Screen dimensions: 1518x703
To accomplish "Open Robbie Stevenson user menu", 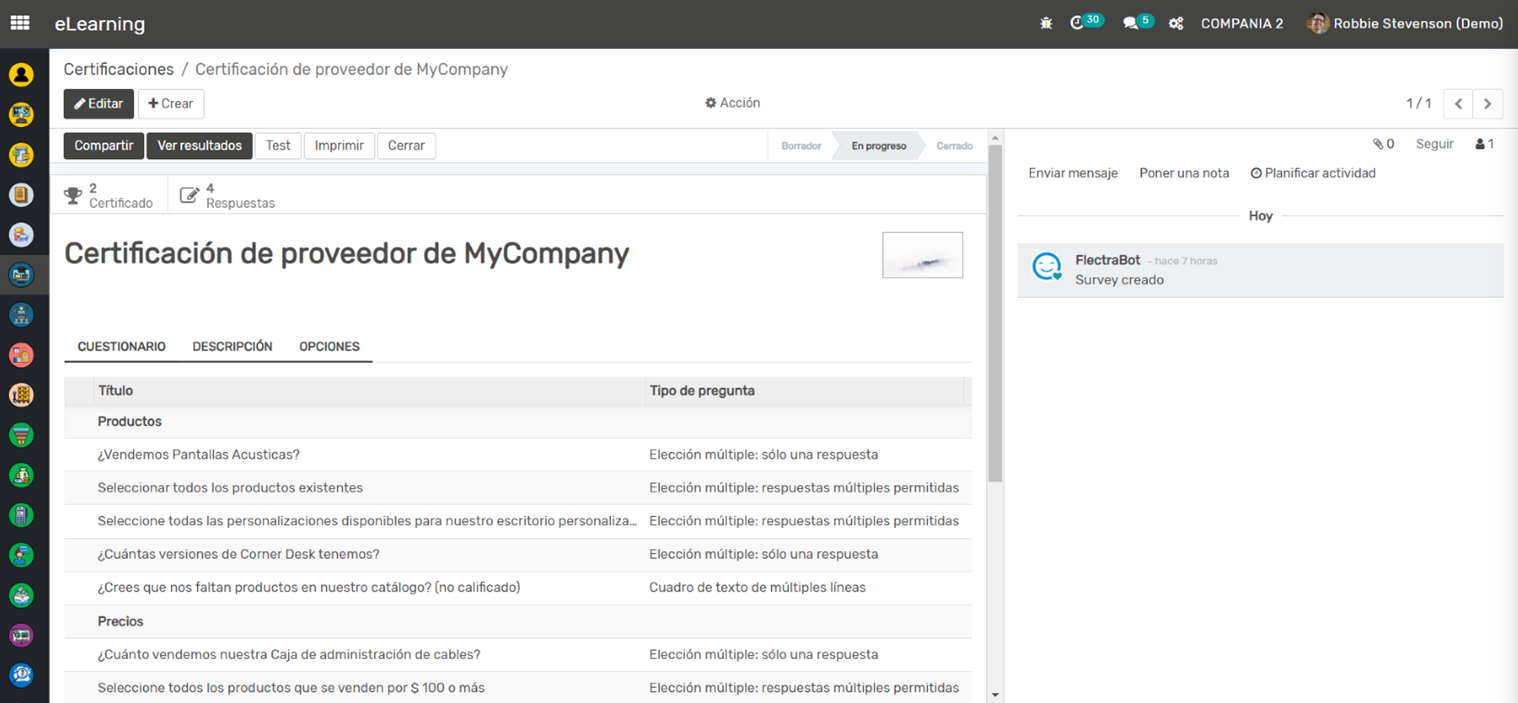I will 1405,23.
